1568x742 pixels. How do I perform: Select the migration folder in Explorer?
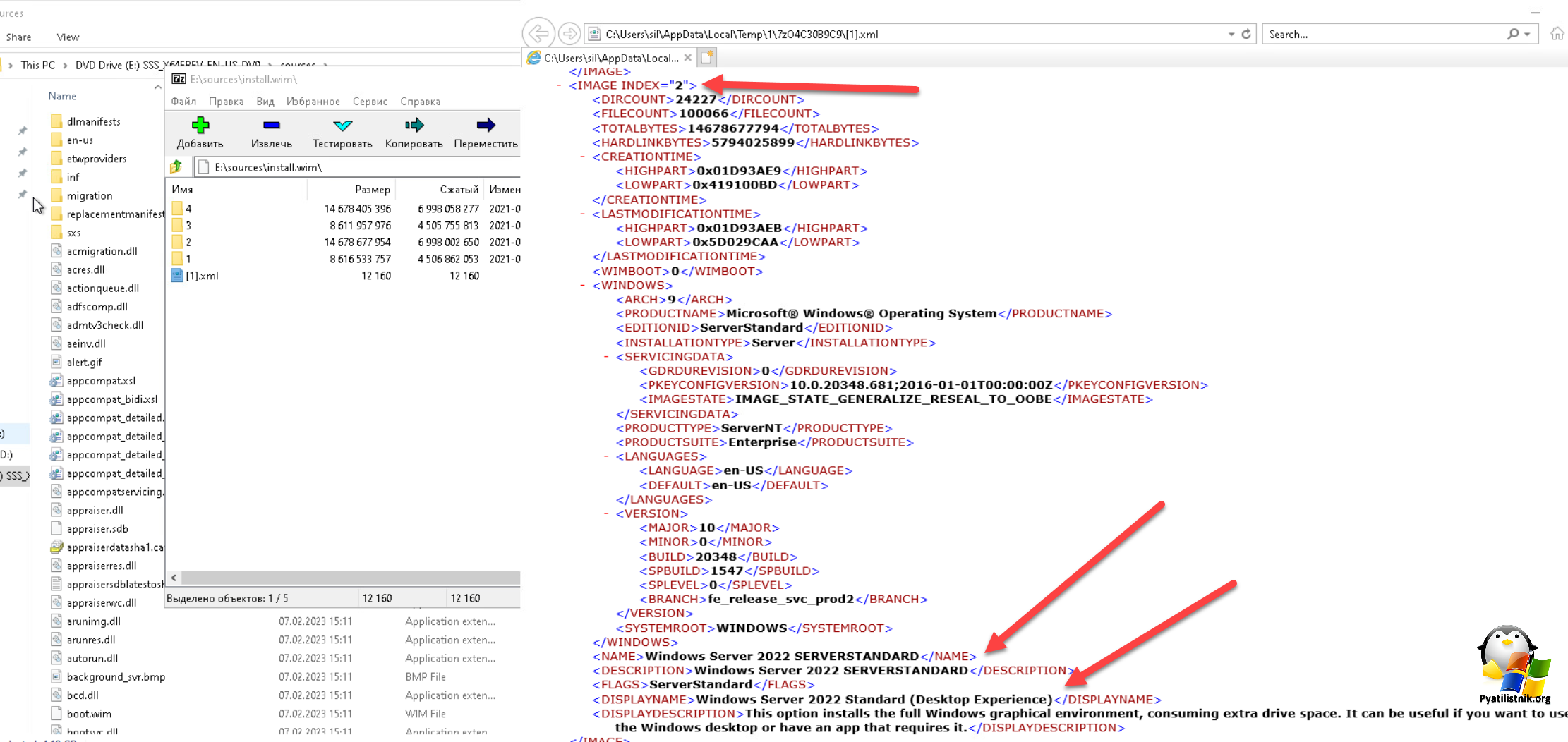pyautogui.click(x=89, y=195)
